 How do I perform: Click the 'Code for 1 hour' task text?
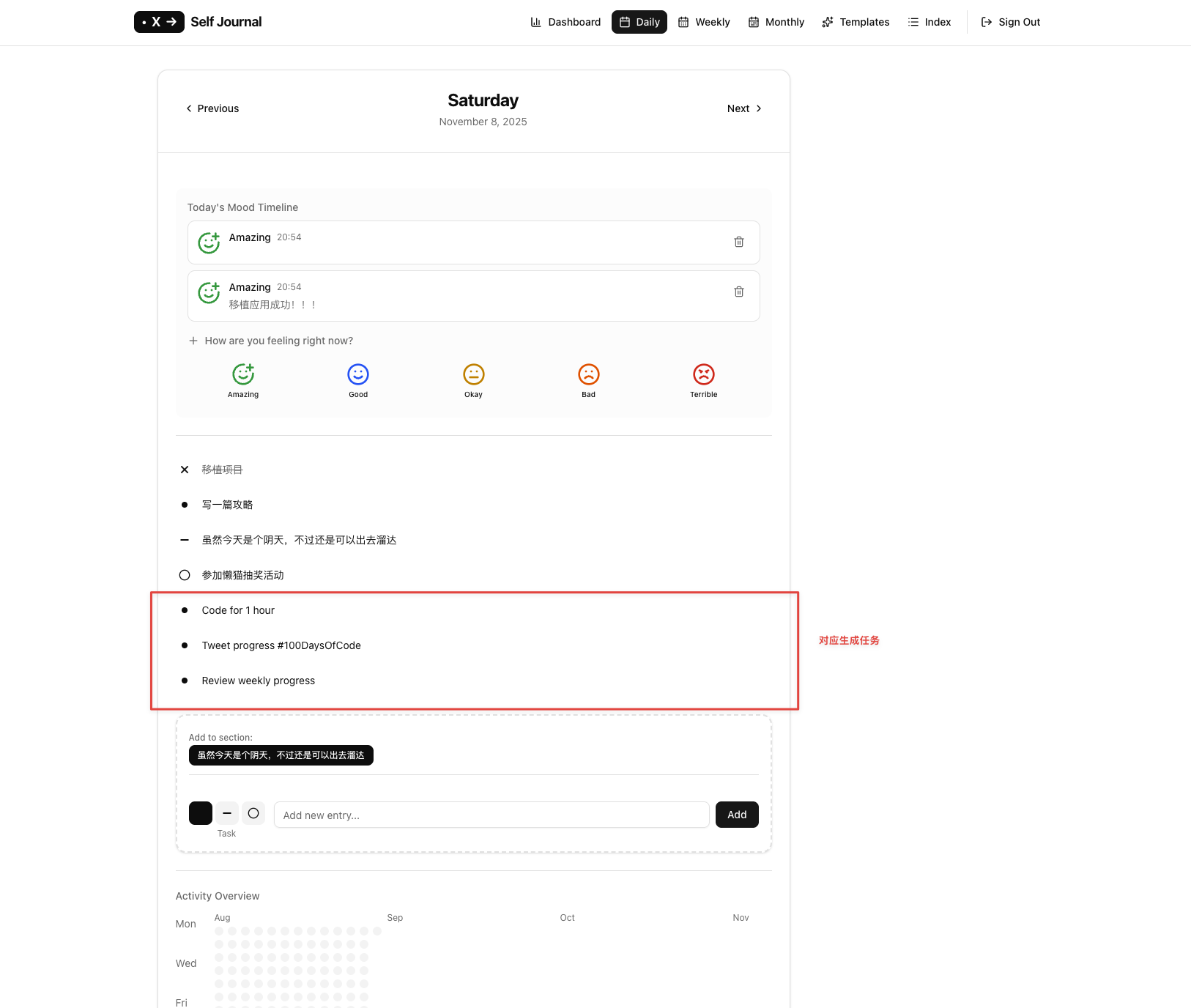[238, 610]
